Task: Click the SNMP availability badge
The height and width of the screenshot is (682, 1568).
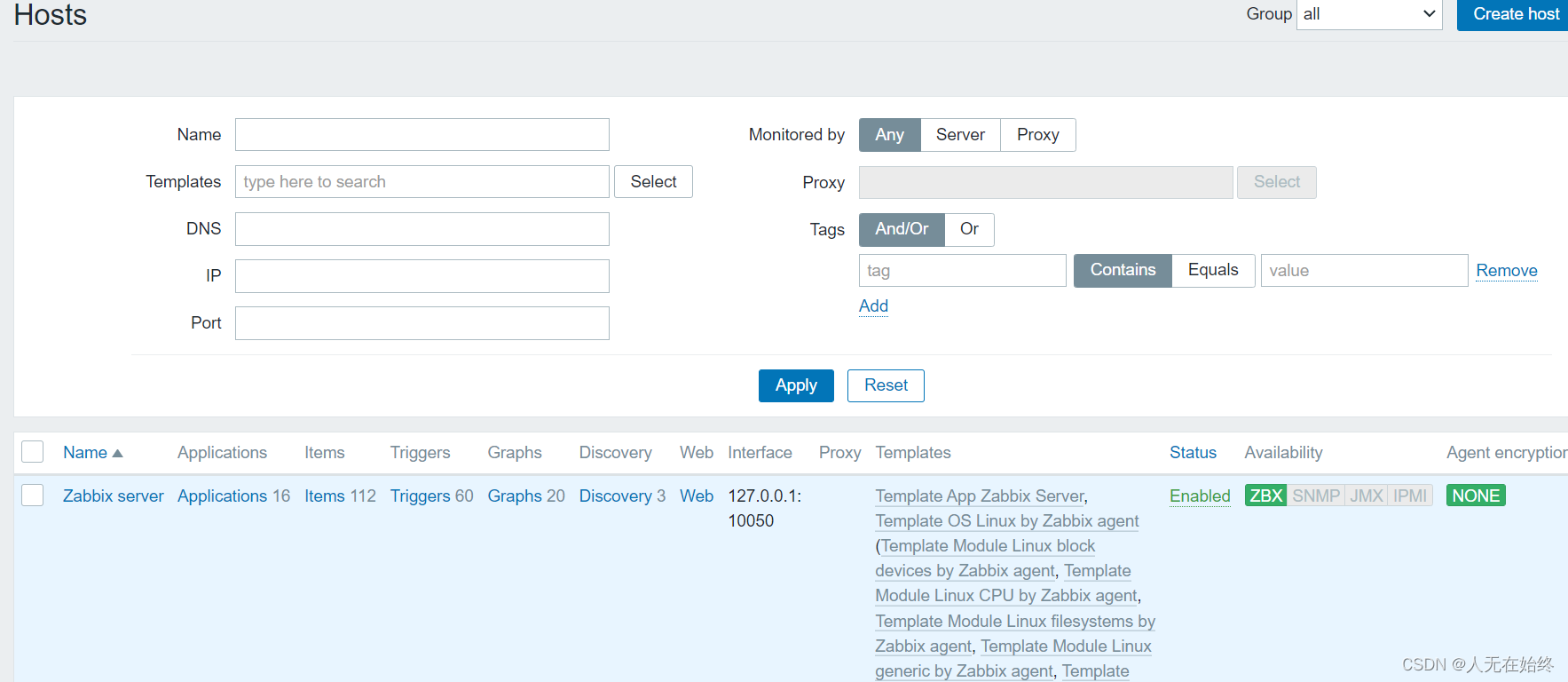Action: coord(1316,496)
